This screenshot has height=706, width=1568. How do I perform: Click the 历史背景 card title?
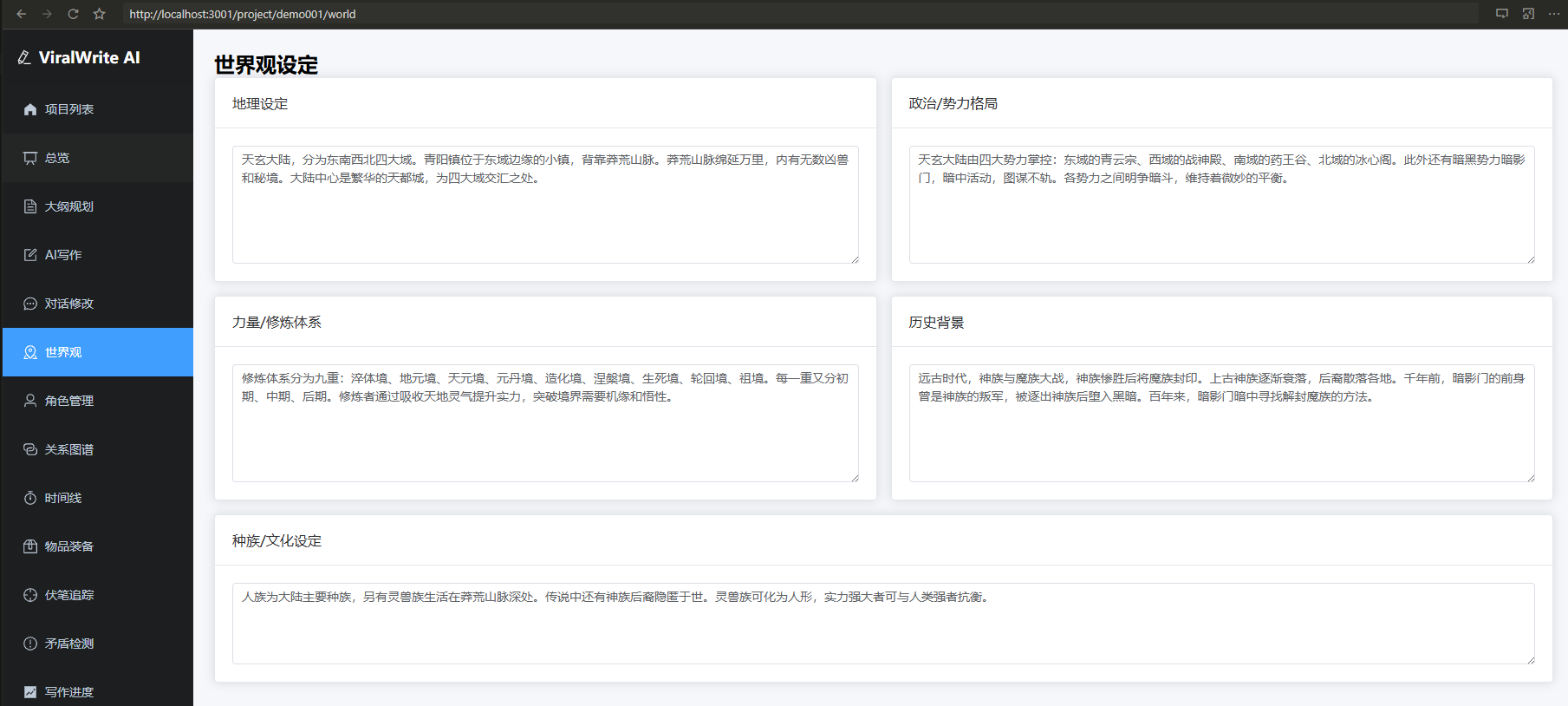(937, 323)
